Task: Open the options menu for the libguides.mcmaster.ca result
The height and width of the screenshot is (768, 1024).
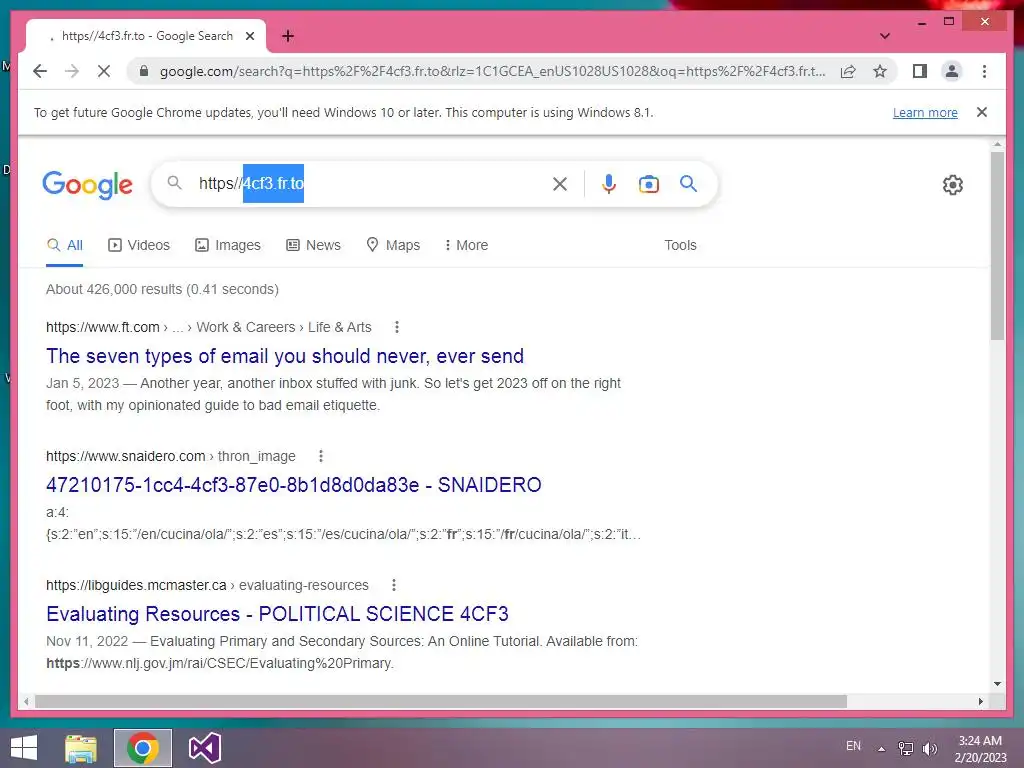Action: [x=393, y=585]
